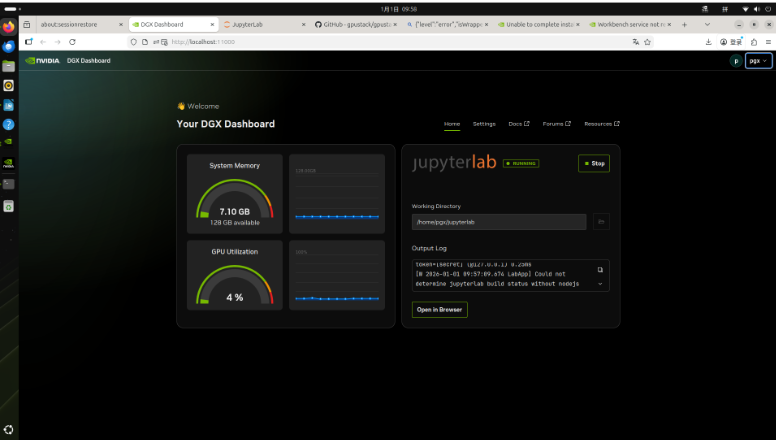Open the Docs external link
The width and height of the screenshot is (776, 440).
click(518, 124)
